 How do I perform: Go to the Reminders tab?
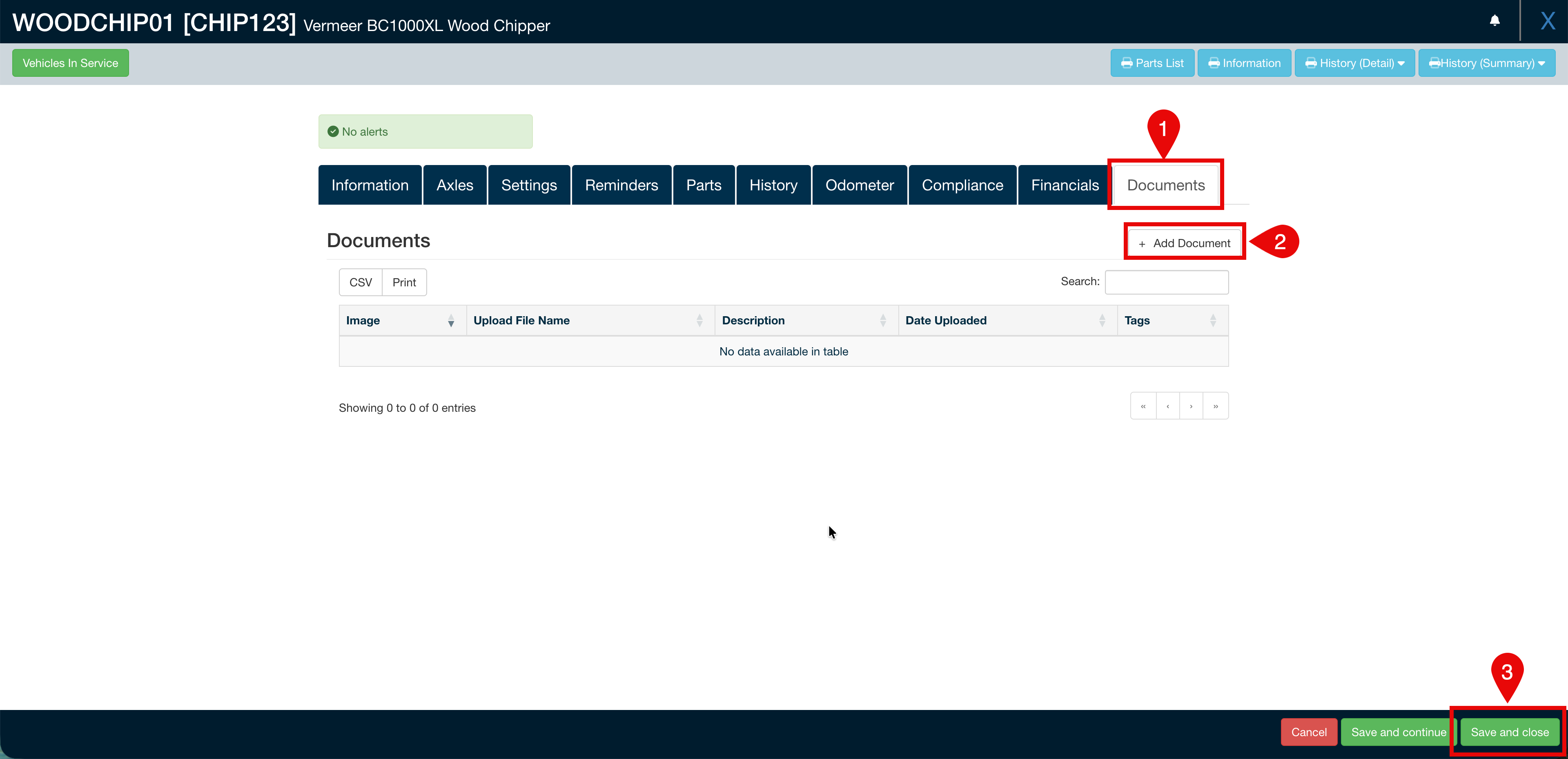[x=621, y=185]
